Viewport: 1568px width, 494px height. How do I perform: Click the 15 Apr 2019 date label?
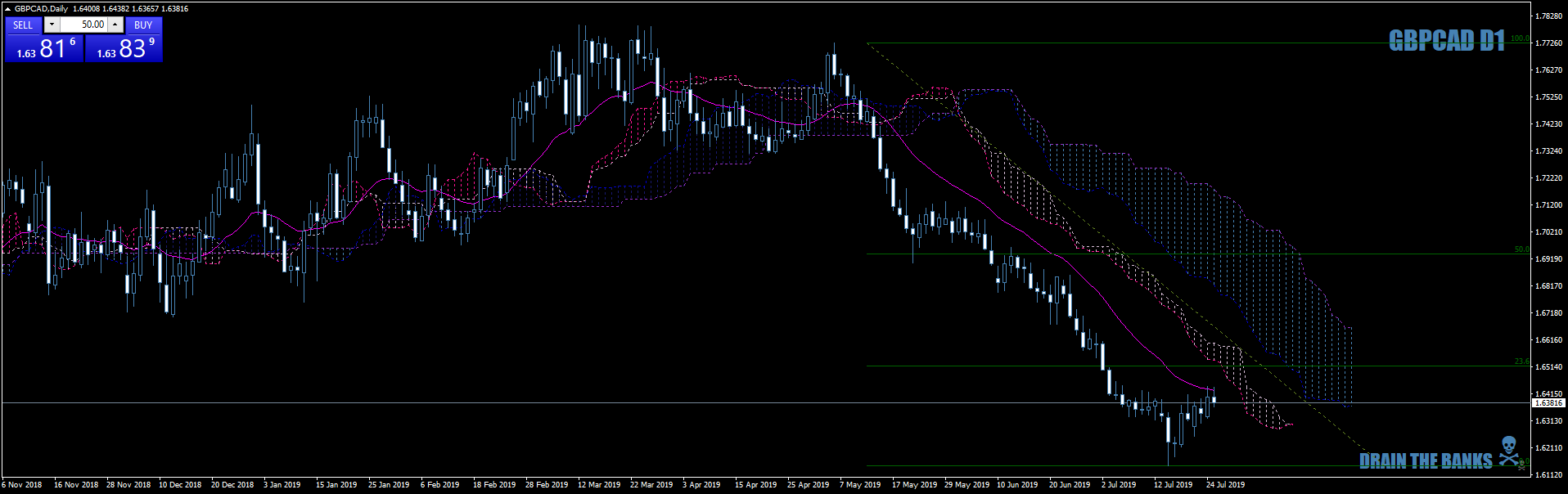pyautogui.click(x=756, y=485)
